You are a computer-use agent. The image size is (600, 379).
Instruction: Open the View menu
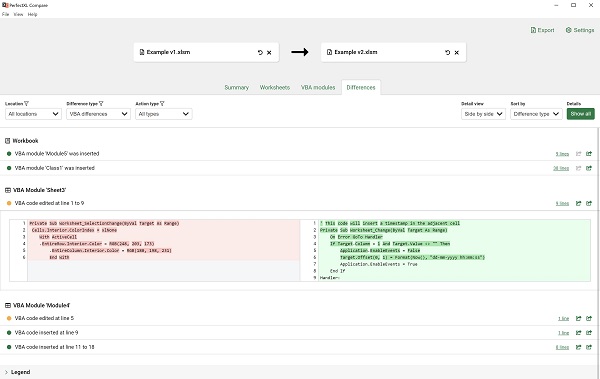pos(18,14)
